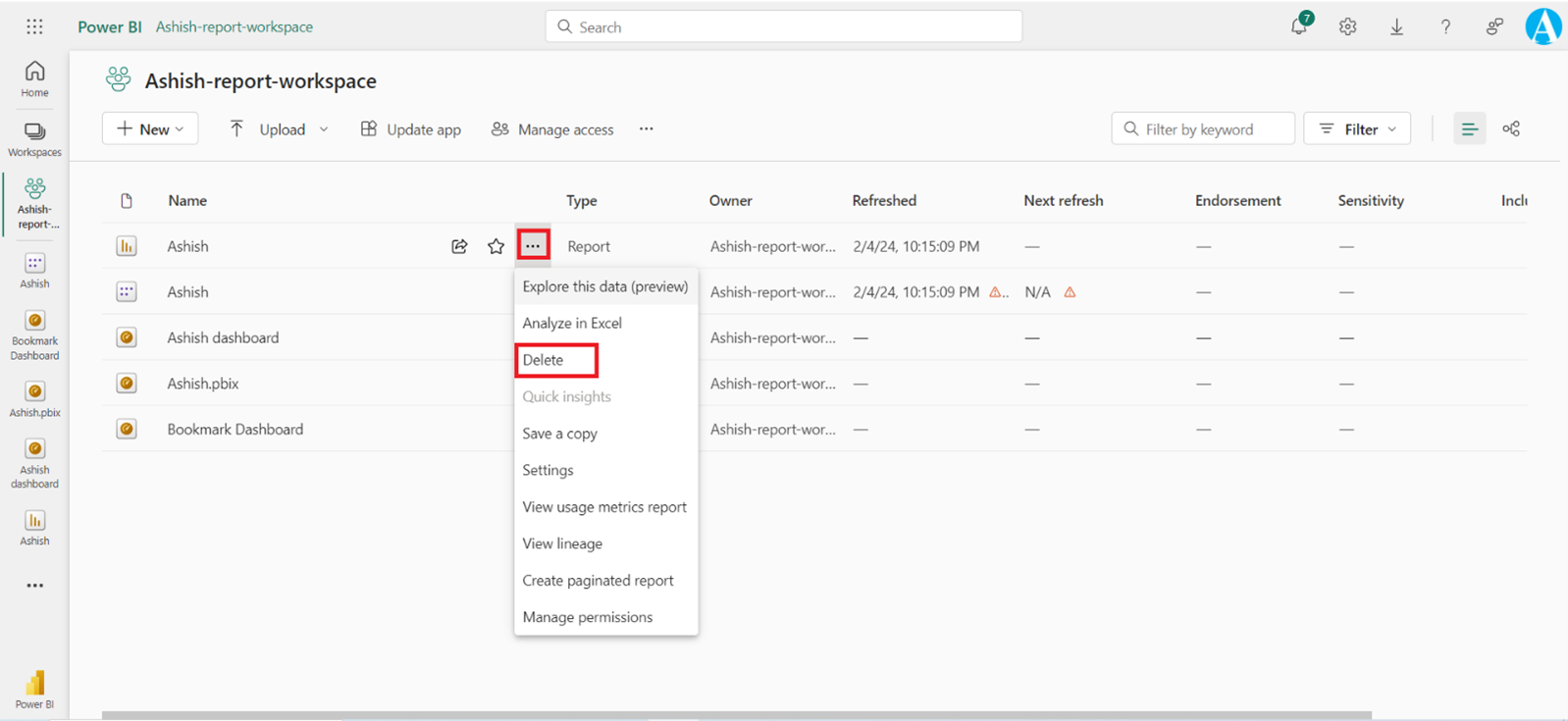Switch to lineage view icon
The width and height of the screenshot is (1568, 721).
[1511, 129]
